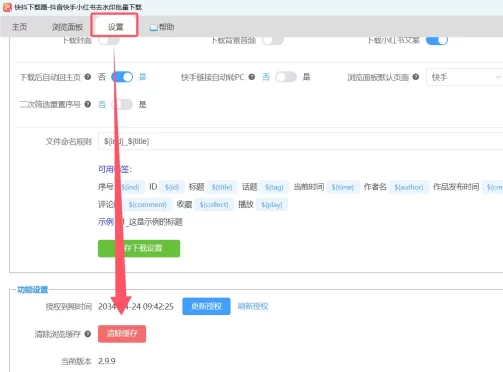Screen dimensions: 503x372
Task: Click 是 label next to 下载后自动回主页
Action: click(x=142, y=77)
